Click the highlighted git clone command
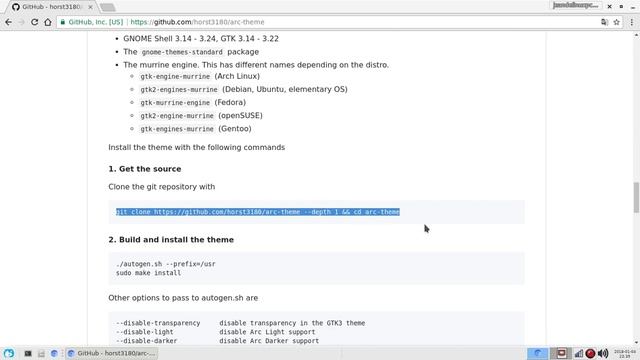 [258, 212]
